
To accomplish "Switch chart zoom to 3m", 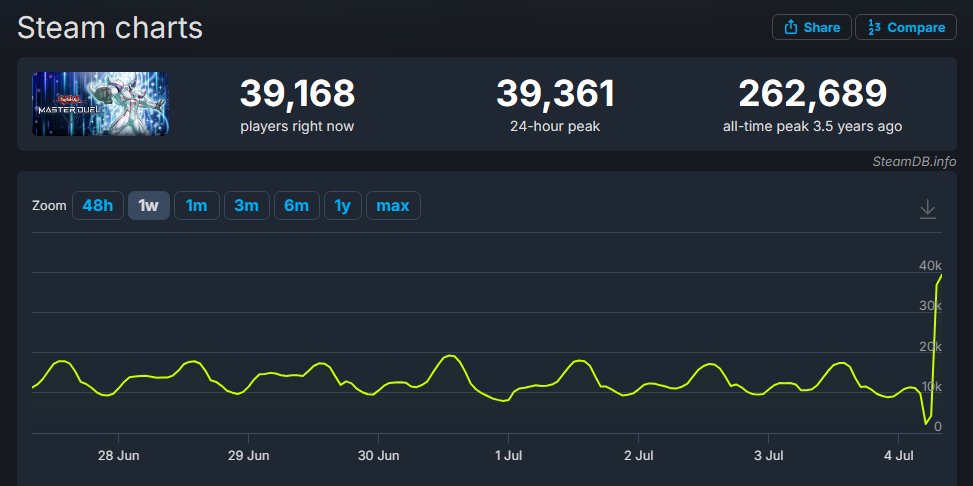I will 246,205.
